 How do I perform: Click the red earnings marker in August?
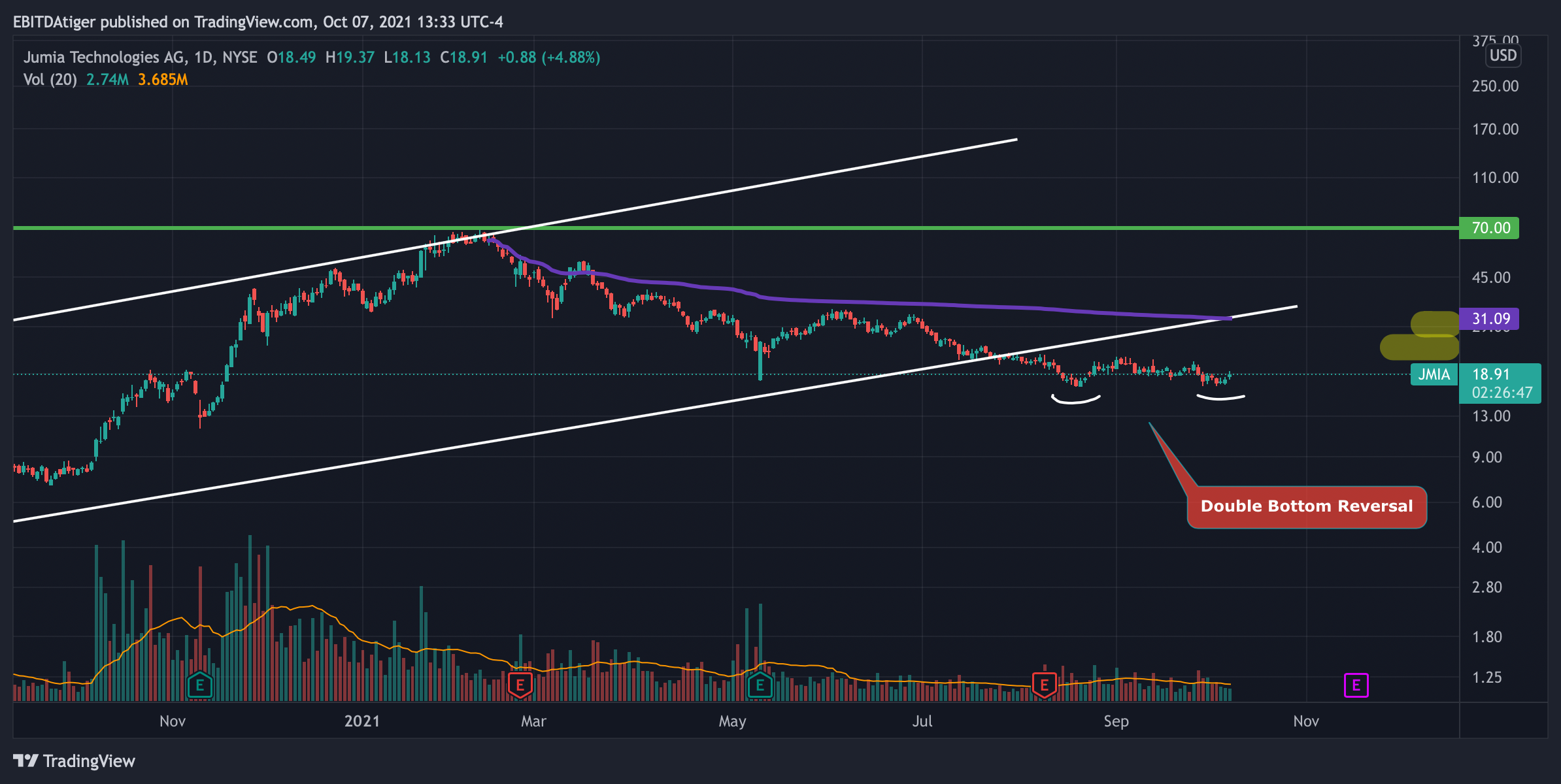1045,685
